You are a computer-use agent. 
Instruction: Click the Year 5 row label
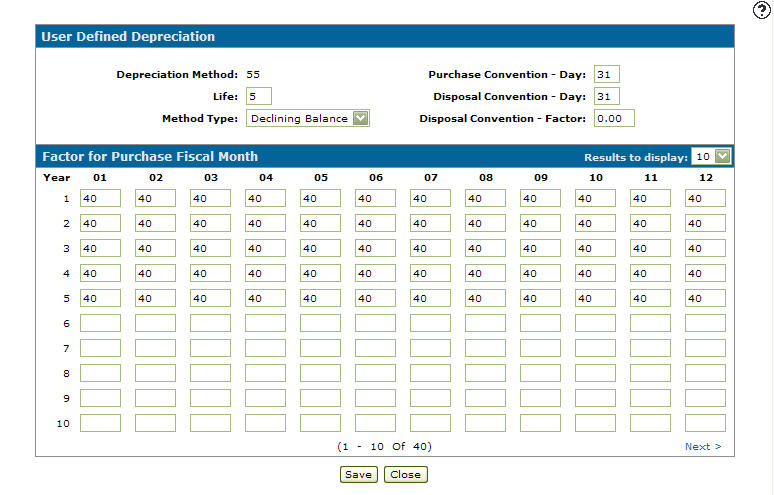(x=66, y=299)
